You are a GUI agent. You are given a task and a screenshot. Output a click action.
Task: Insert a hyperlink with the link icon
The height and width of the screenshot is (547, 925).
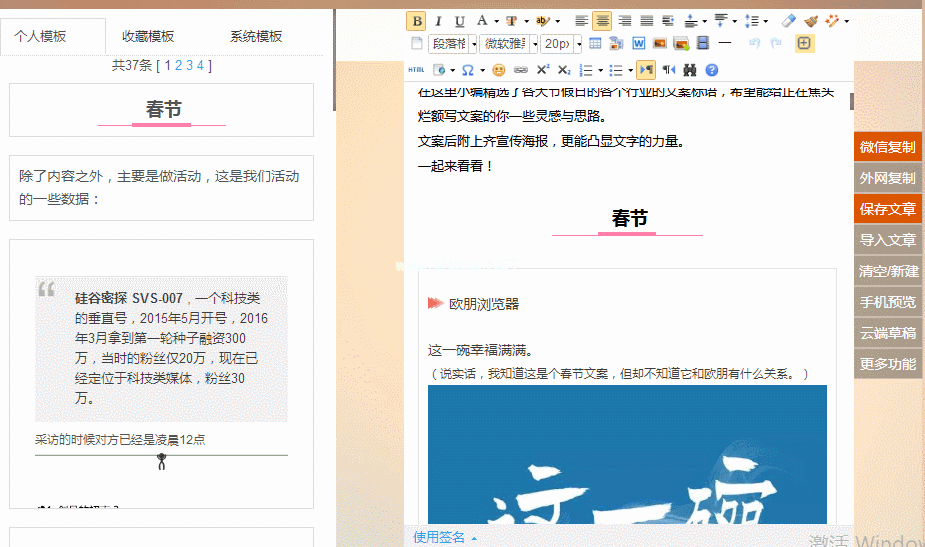pos(520,70)
